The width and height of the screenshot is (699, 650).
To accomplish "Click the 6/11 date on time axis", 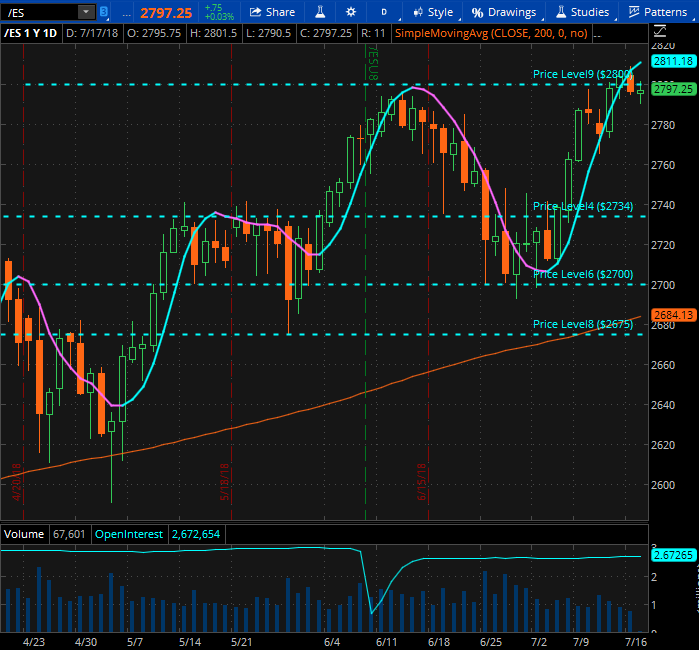I will 387,642.
